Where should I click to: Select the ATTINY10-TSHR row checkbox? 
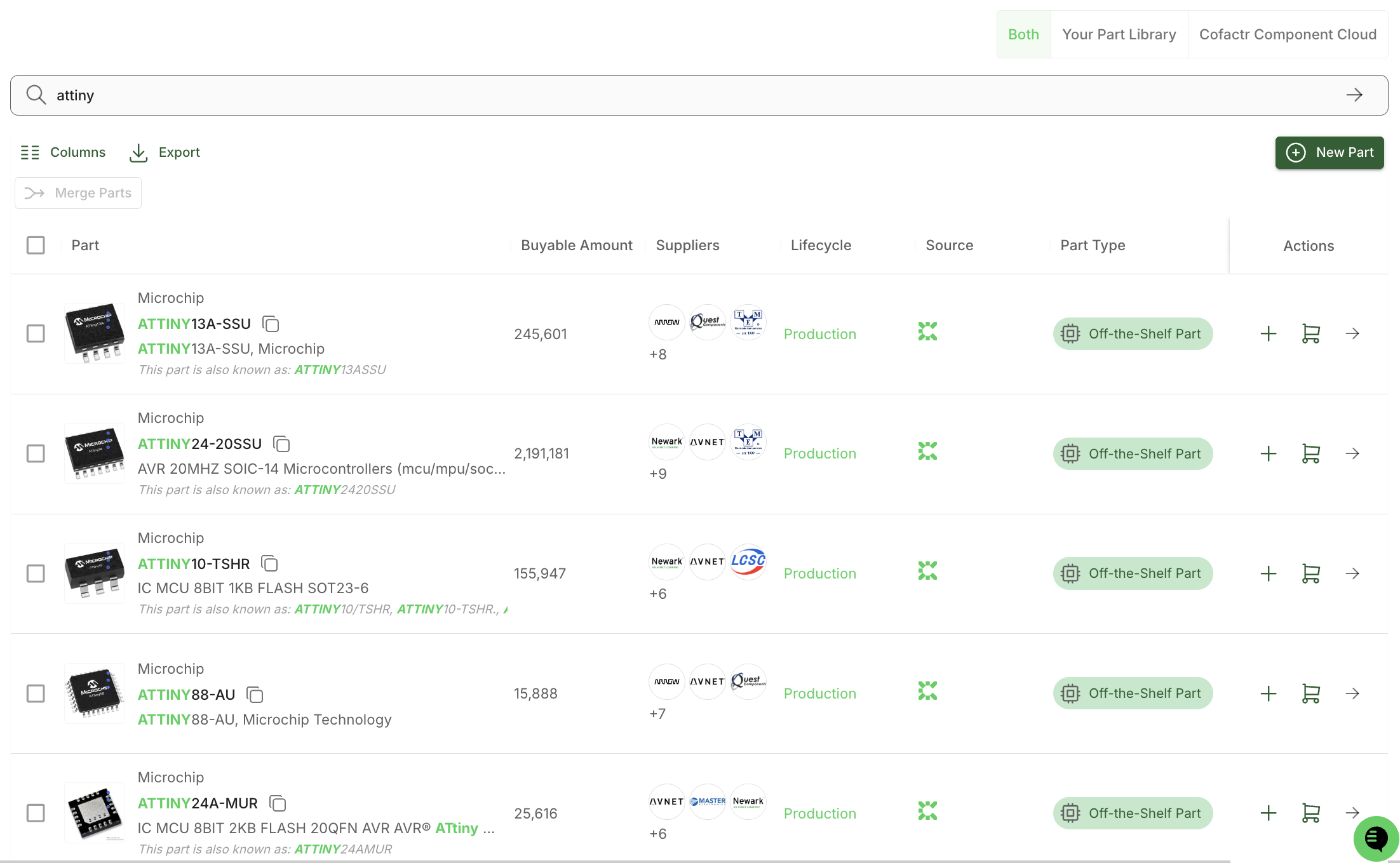(x=36, y=573)
